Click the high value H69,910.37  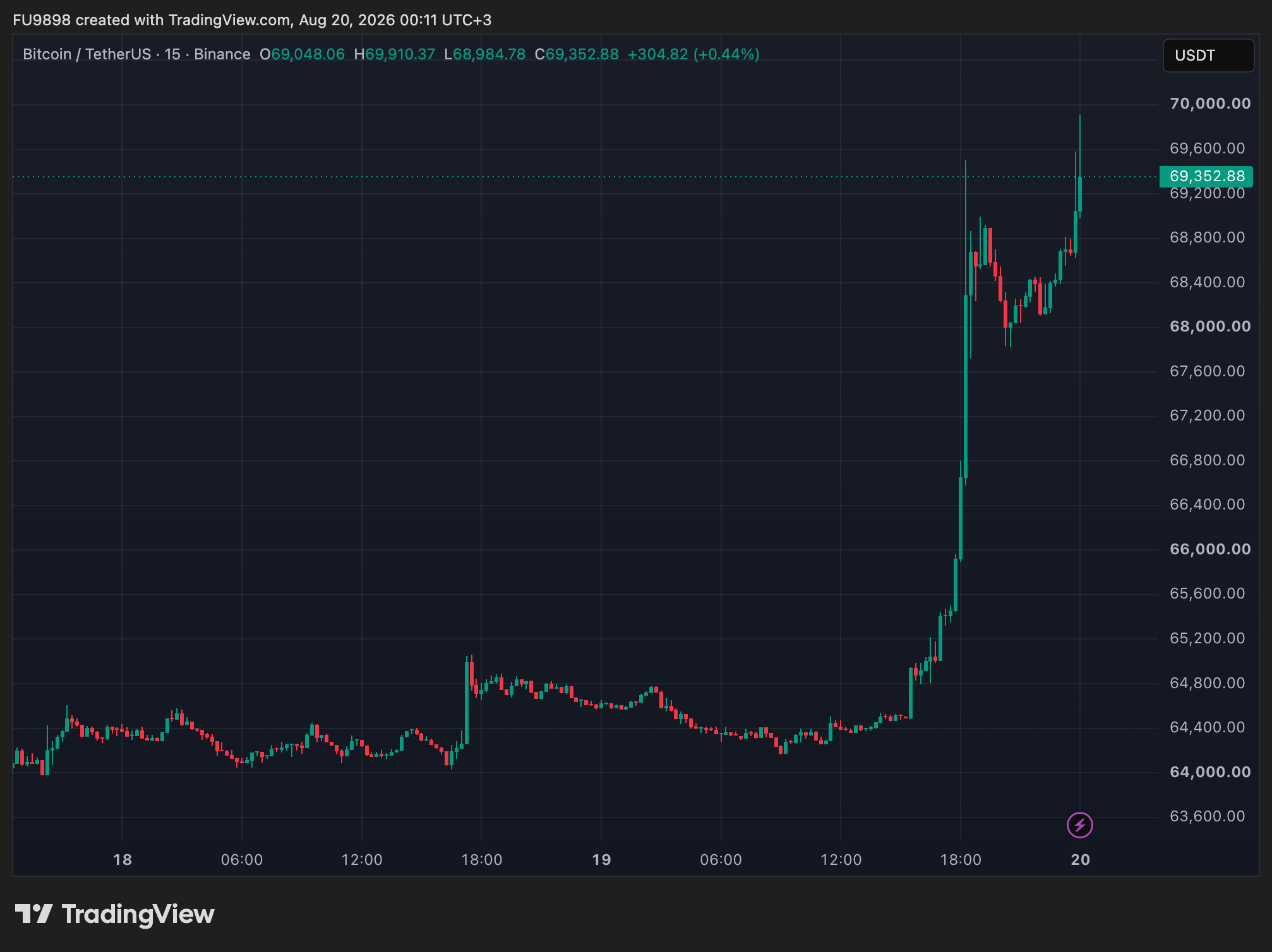pos(395,54)
